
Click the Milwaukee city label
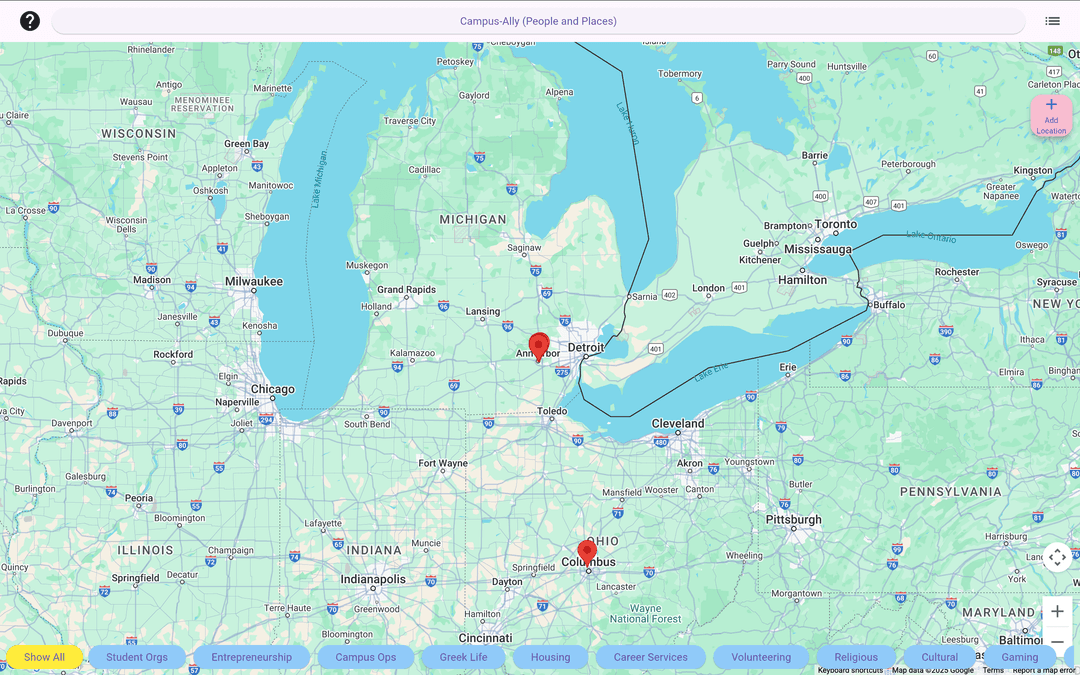point(254,281)
